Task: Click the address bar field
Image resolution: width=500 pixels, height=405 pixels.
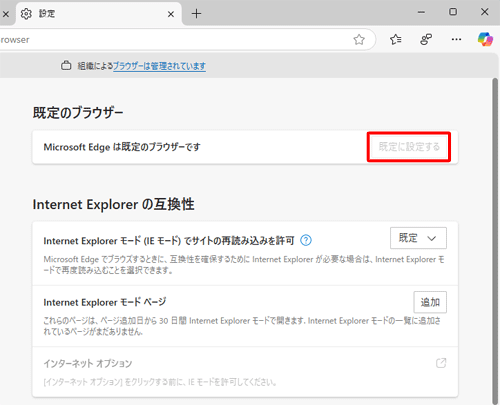Action: 187,40
